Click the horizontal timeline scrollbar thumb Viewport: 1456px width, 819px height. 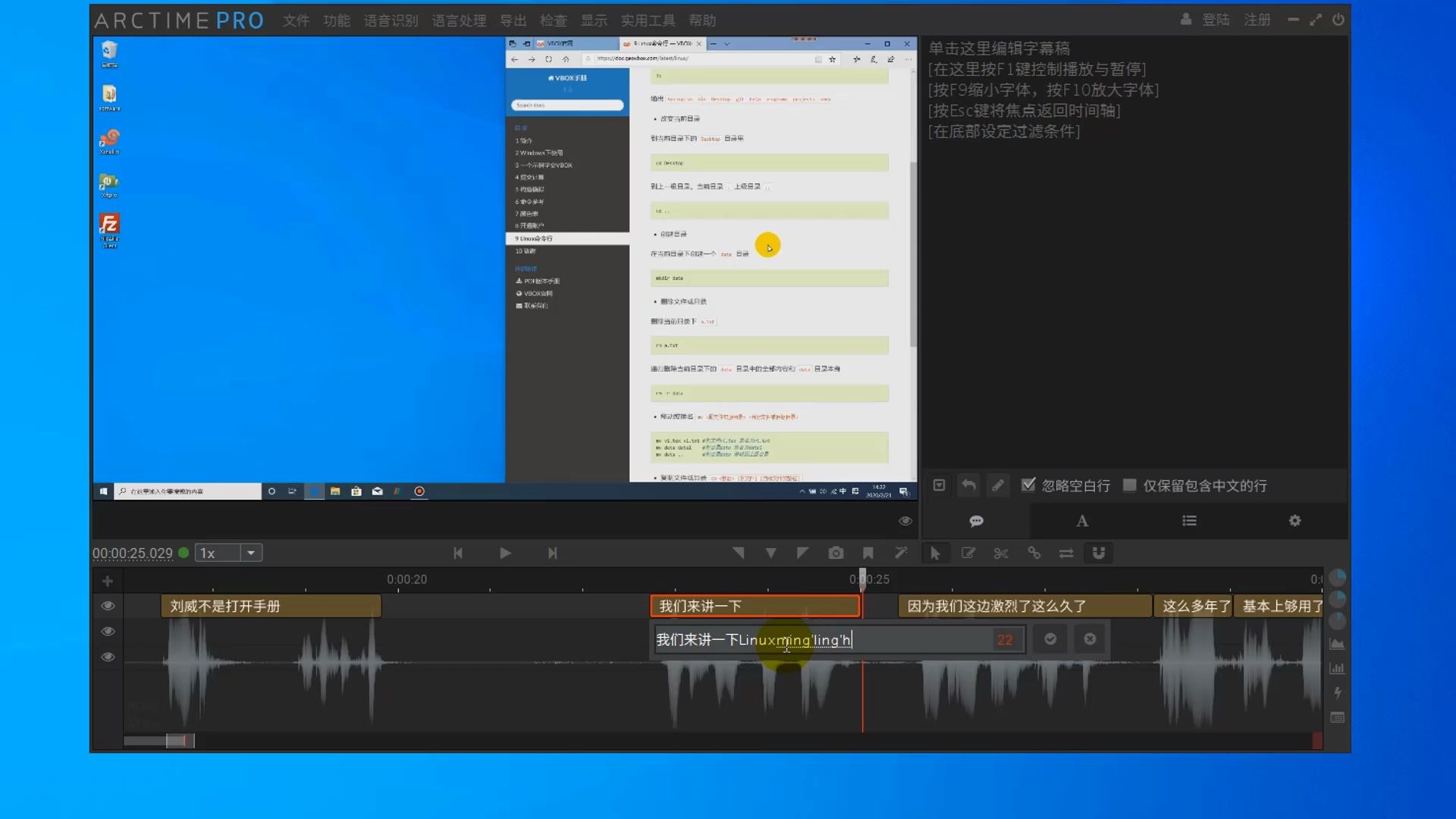pyautogui.click(x=180, y=740)
